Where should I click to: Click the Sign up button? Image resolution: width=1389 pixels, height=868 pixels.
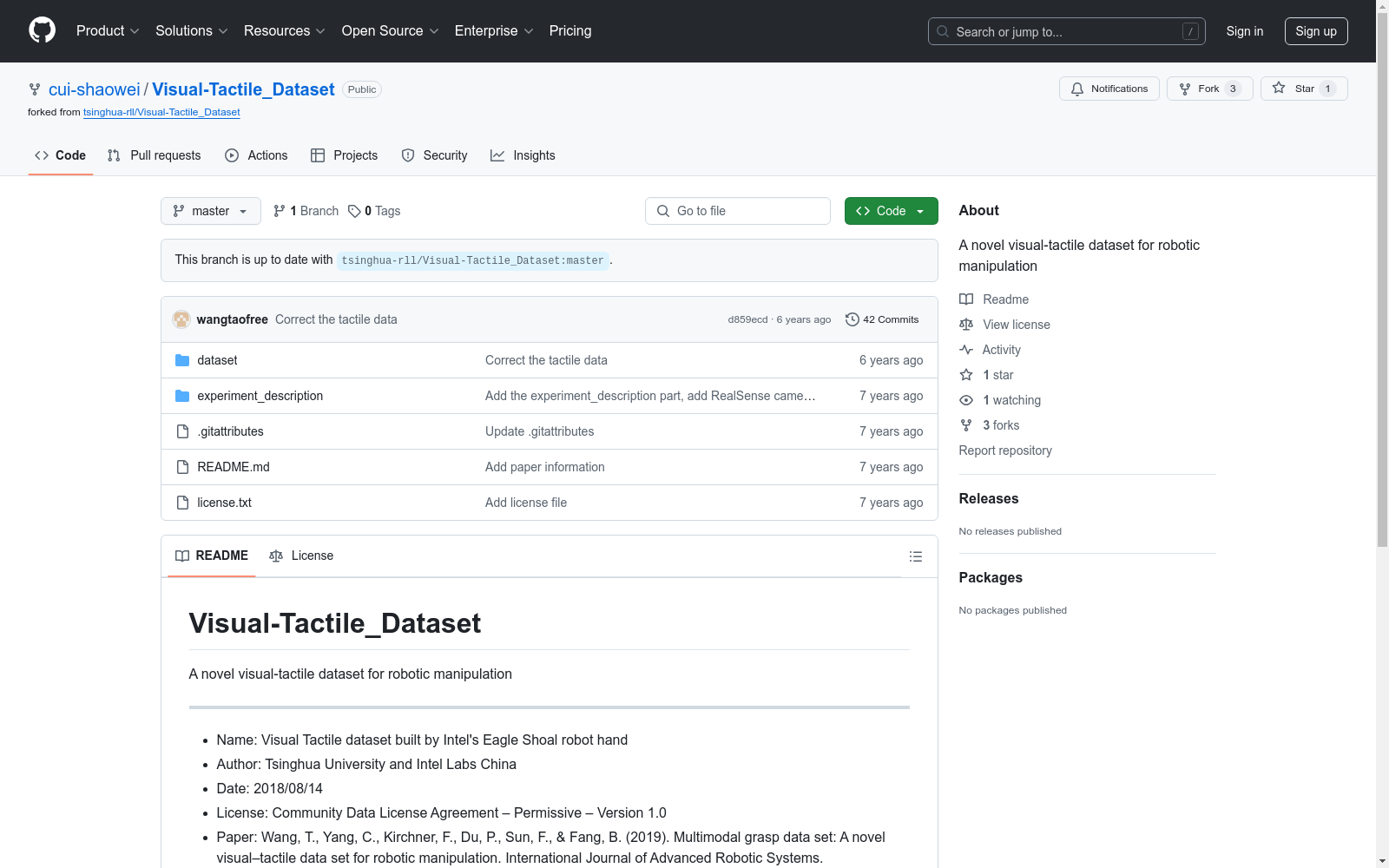pyautogui.click(x=1316, y=31)
